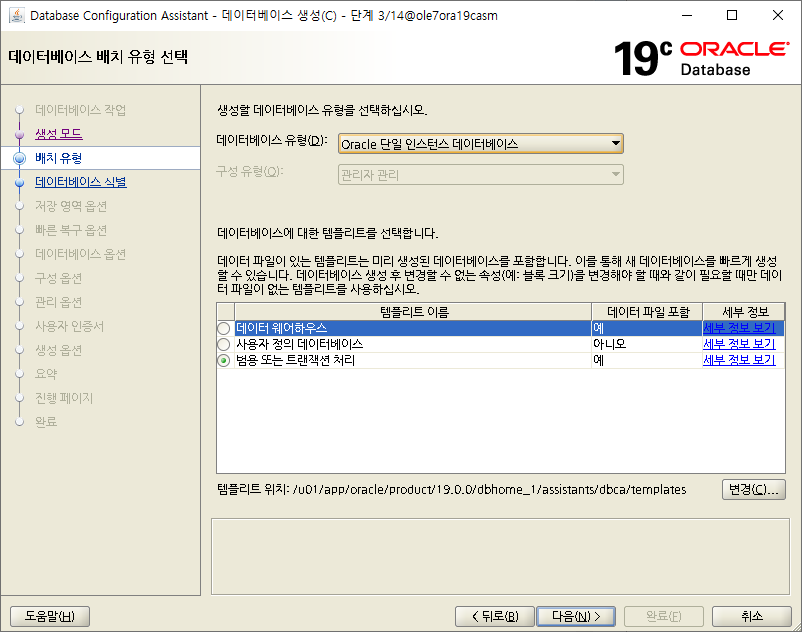Click the disabled 완료(F) button
Screen dimensions: 802x632
coord(664,616)
